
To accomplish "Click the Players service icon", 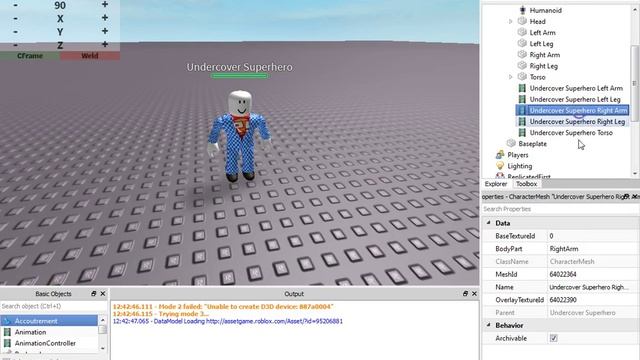I will coord(500,155).
